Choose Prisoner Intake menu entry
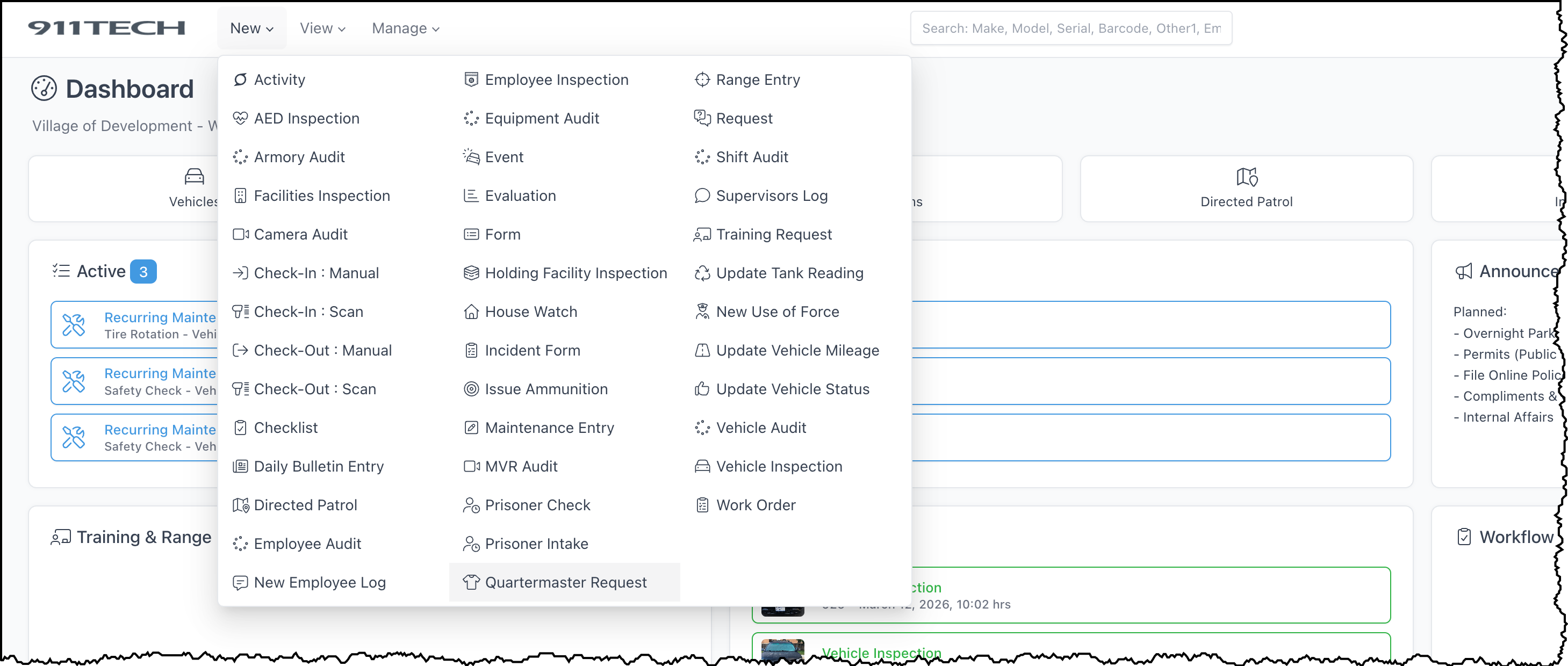Image resolution: width=1568 pixels, height=666 pixels. tap(536, 544)
